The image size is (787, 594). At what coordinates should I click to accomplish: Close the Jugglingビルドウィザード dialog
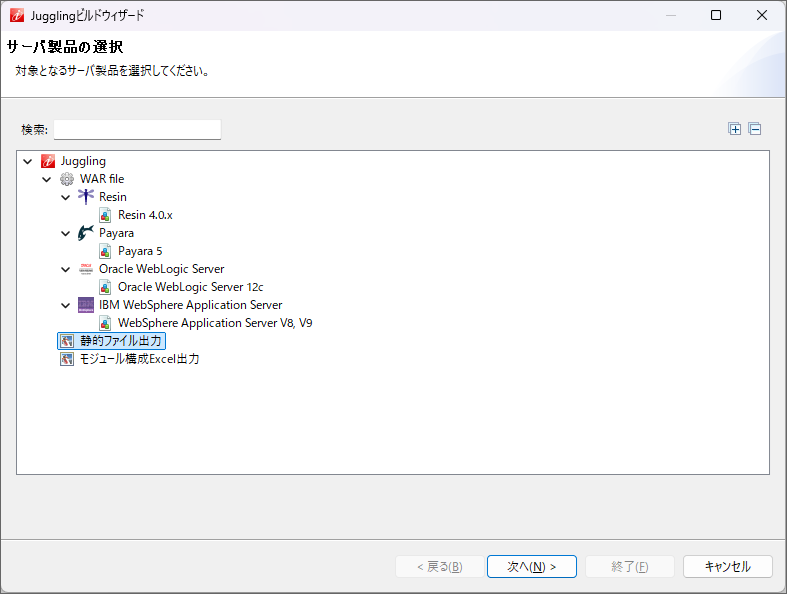[761, 15]
